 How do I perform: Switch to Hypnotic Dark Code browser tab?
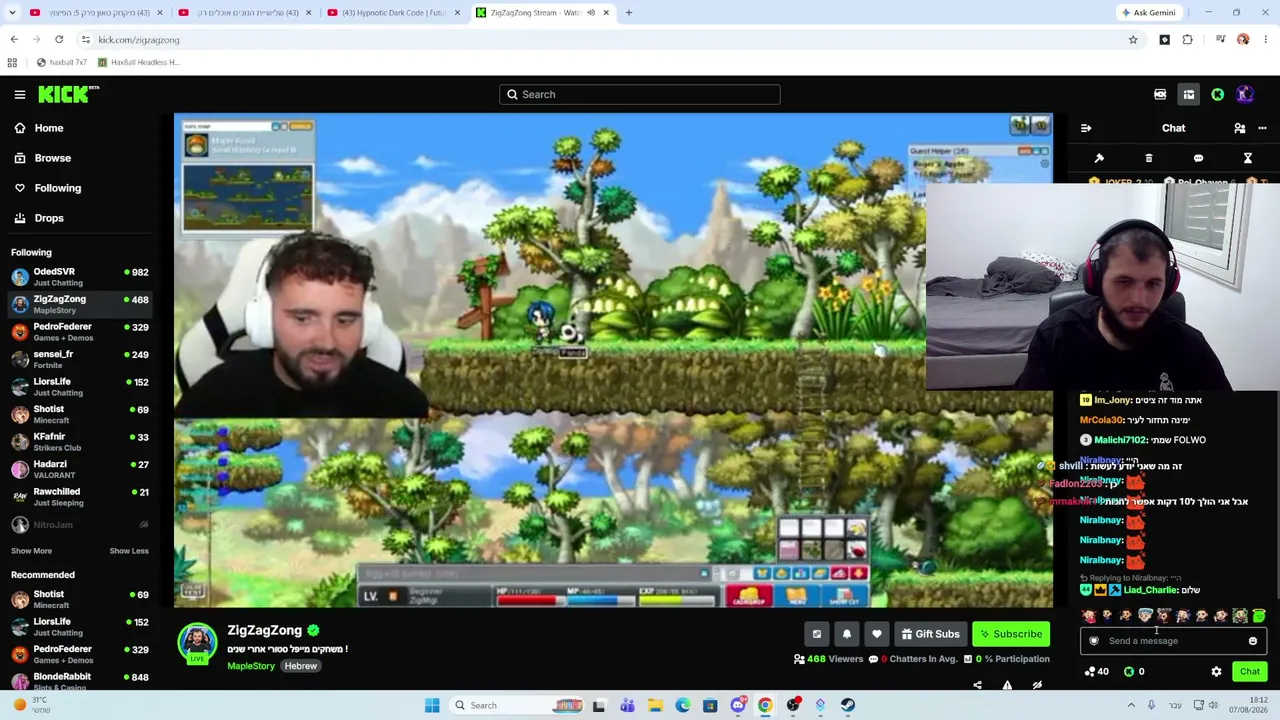(x=392, y=12)
